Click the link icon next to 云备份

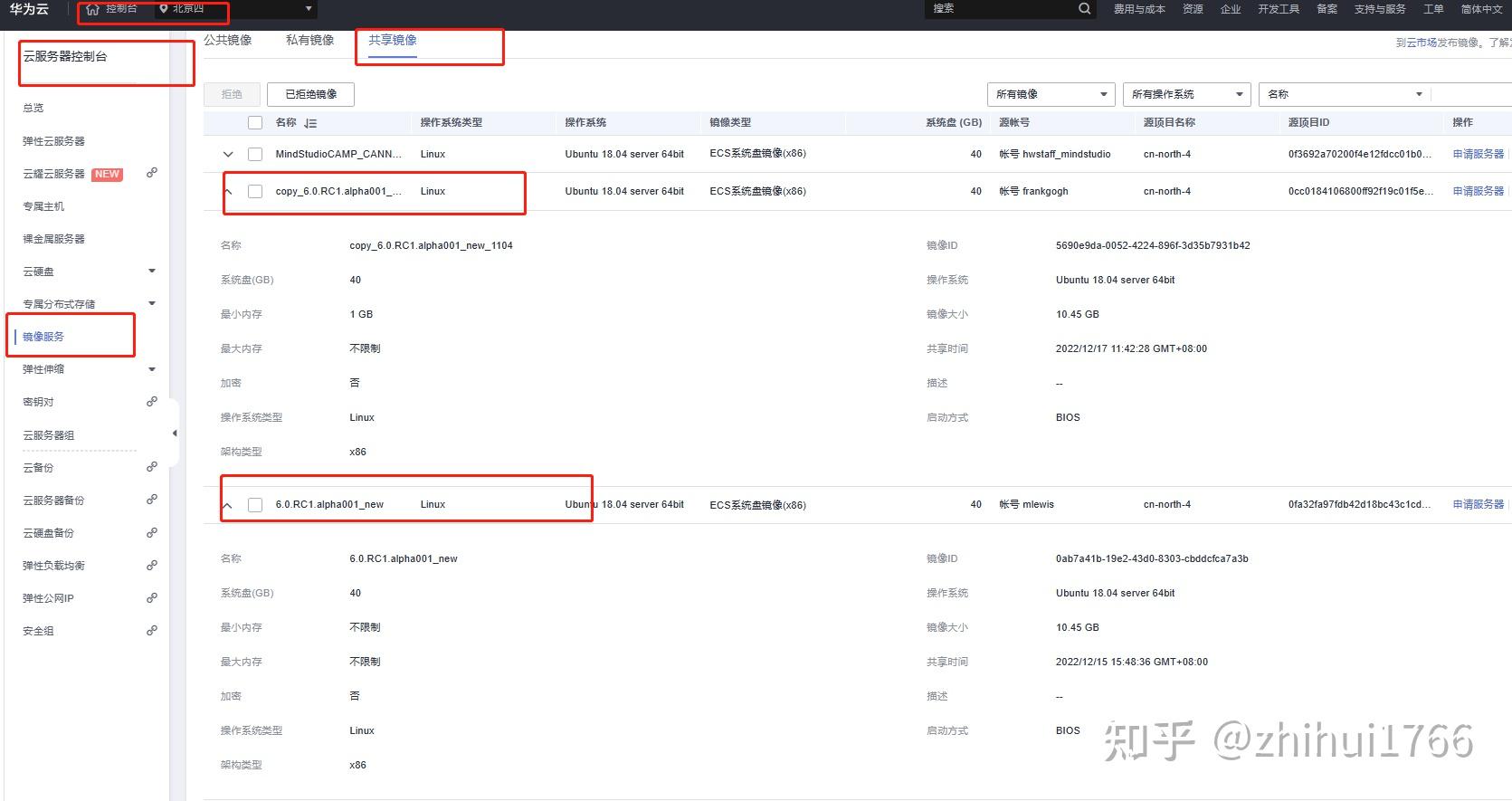click(152, 467)
